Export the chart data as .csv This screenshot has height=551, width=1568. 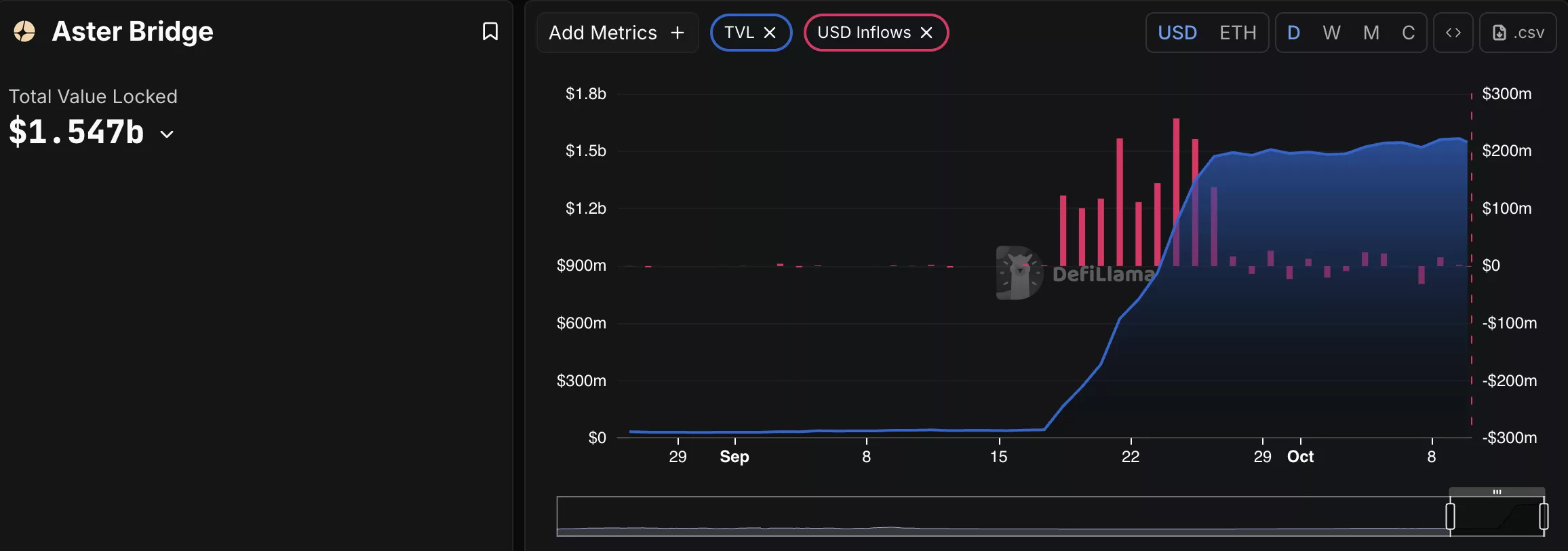tap(1518, 32)
